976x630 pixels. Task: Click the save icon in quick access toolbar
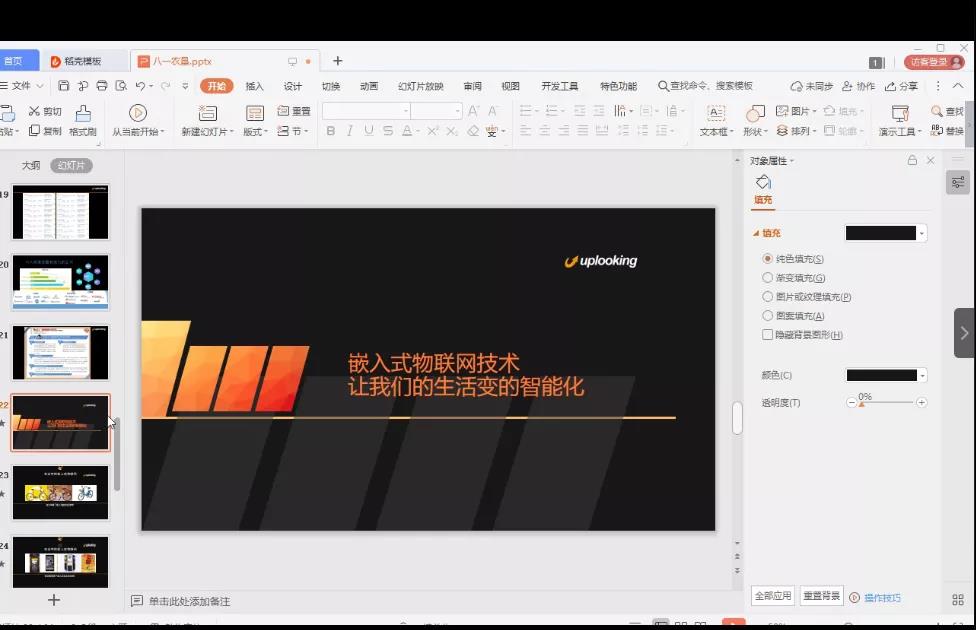point(64,86)
